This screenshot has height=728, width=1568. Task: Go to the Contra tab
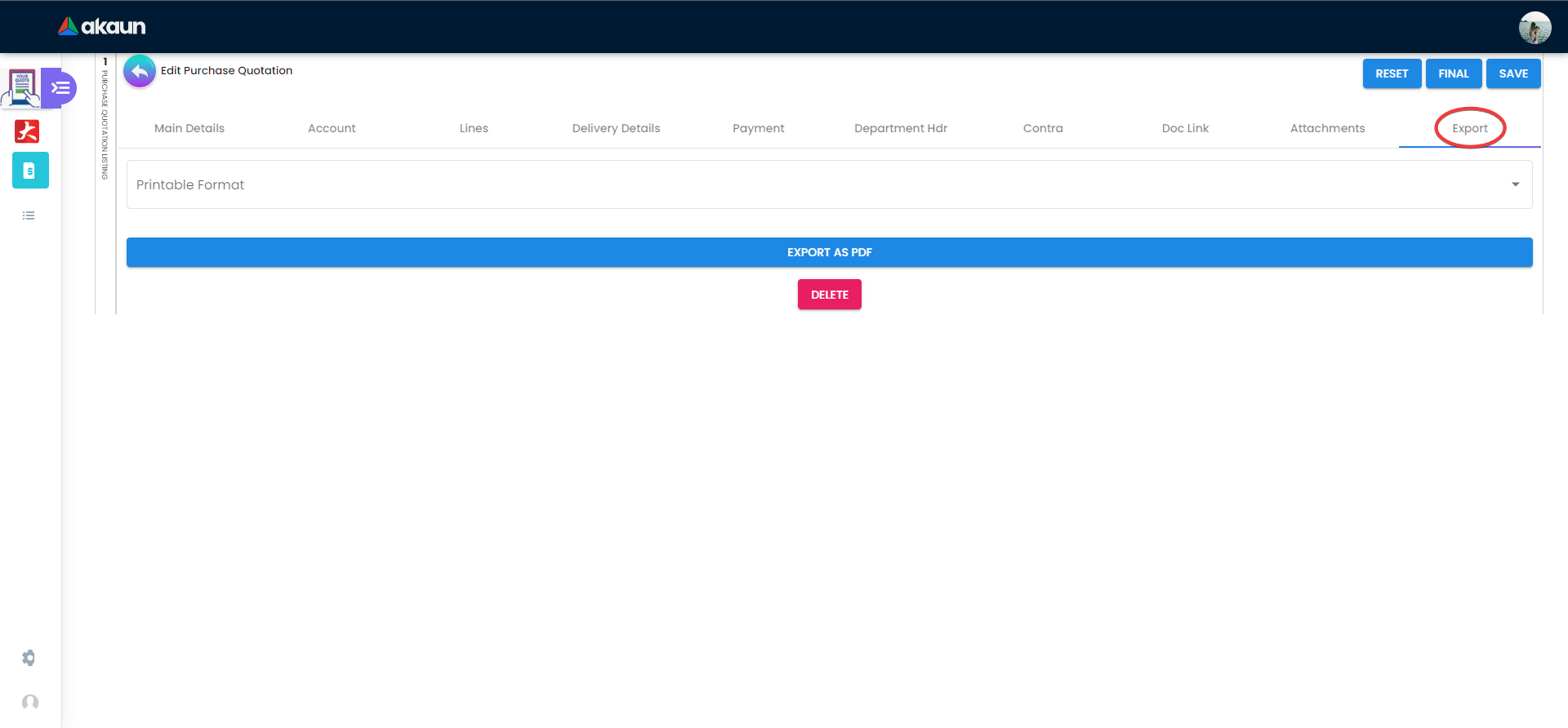pos(1043,128)
